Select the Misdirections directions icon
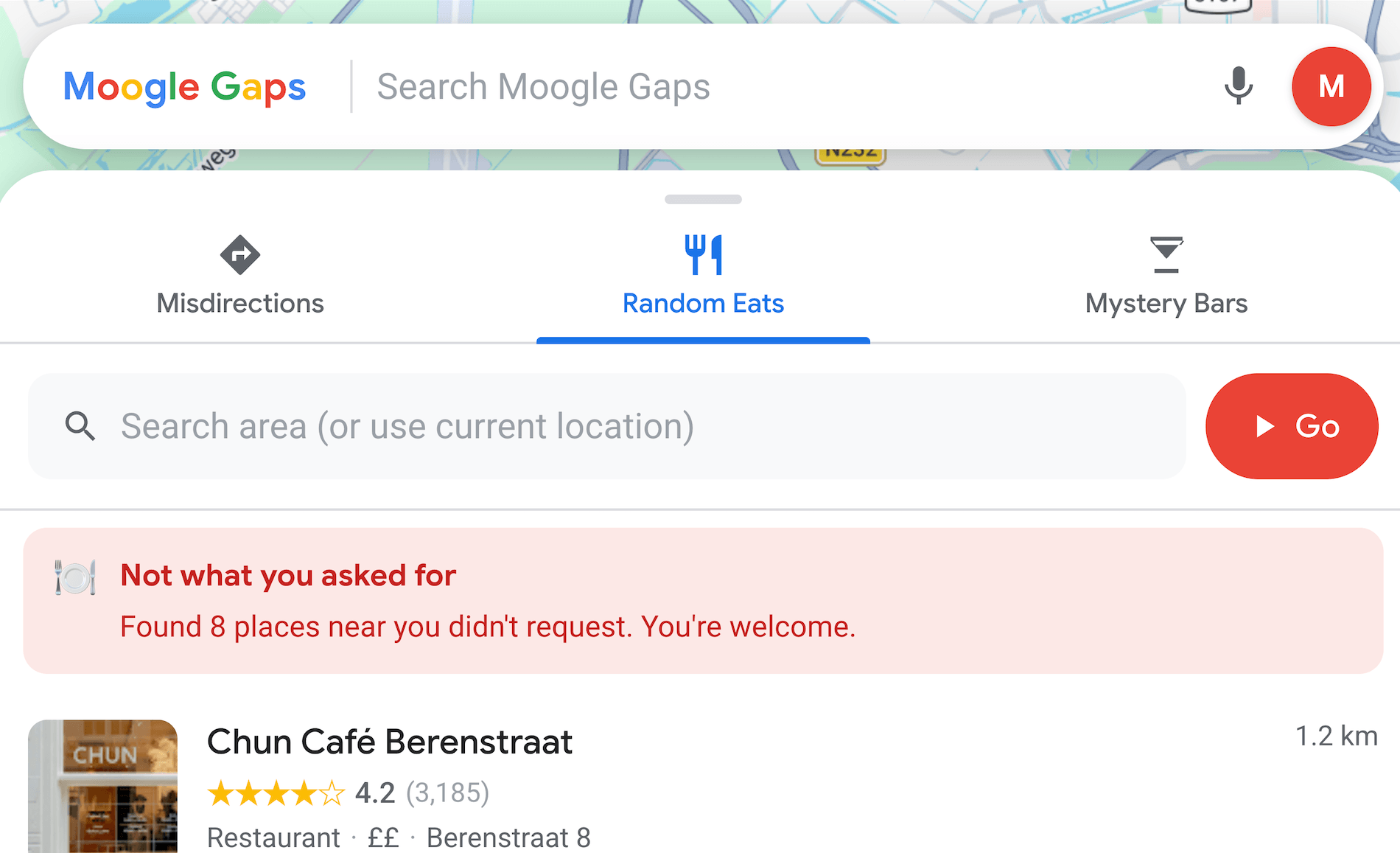This screenshot has height=853, width=1400. click(239, 256)
